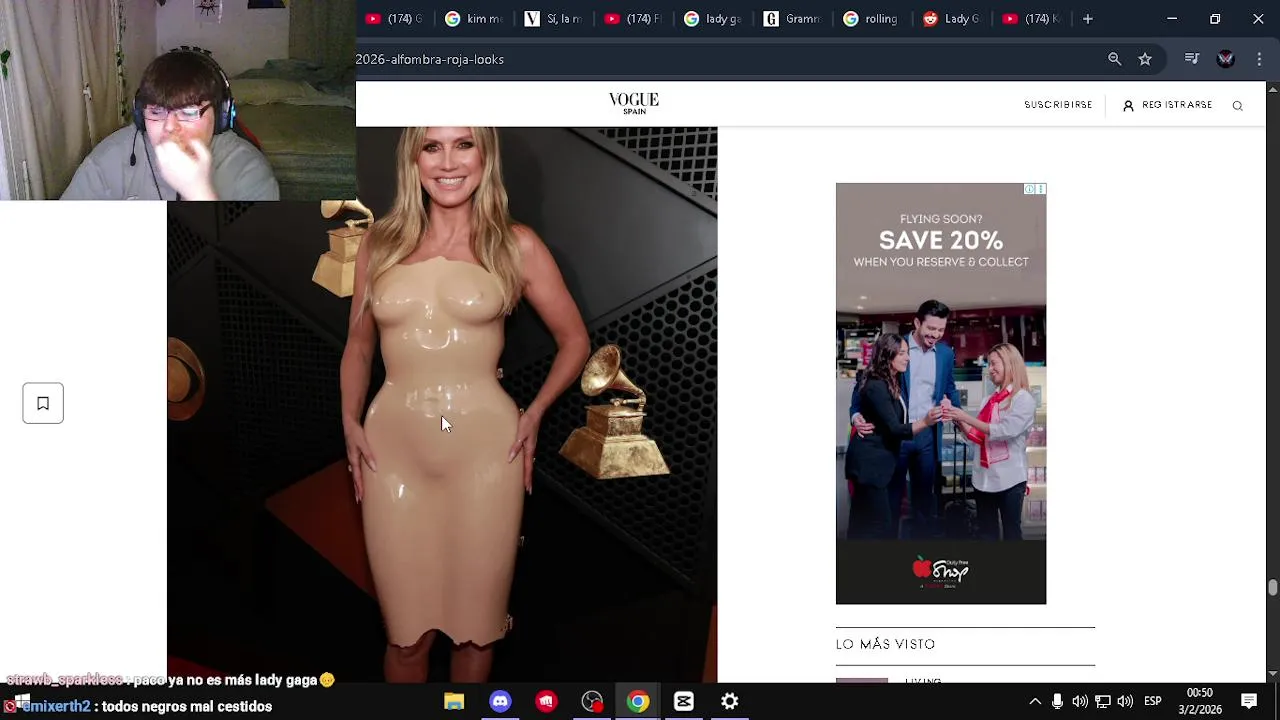Click the page scrollbar up arrow

(1272, 90)
